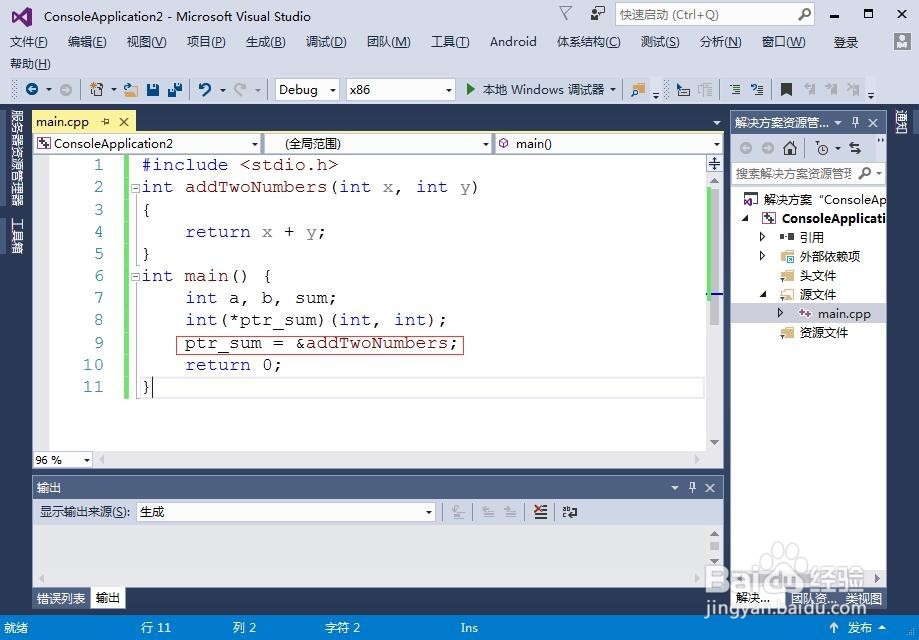Open the x86 platform dropdown
919x640 pixels.
tap(449, 90)
